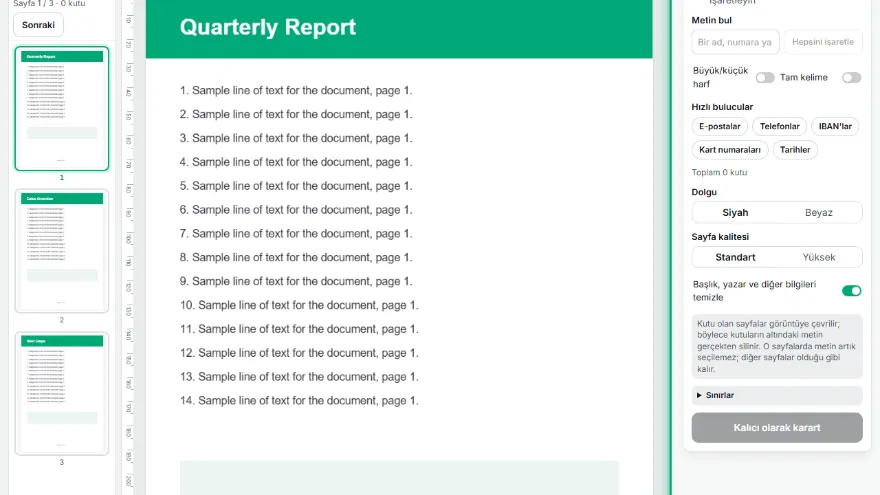Switch fill color to Beyaz
This screenshot has height=495, width=880.
click(819, 213)
